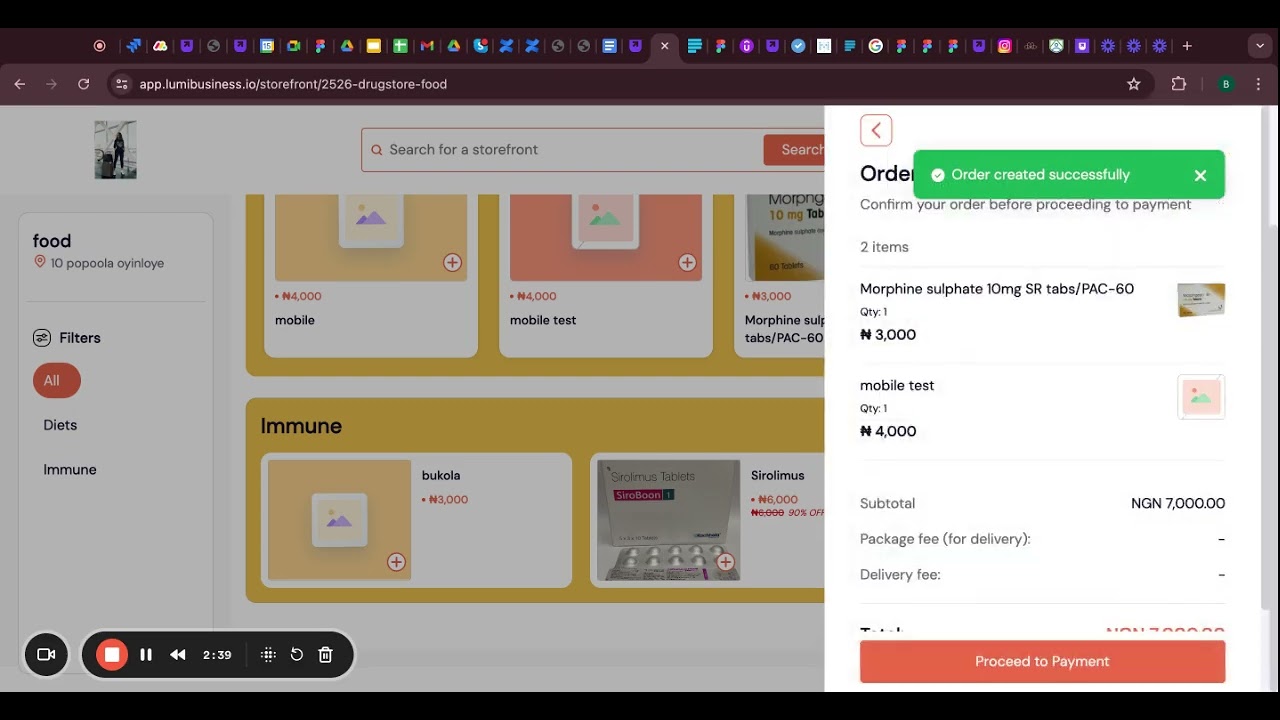Open the profile 'B' avatar menu
The width and height of the screenshot is (1280, 720).
[1226, 84]
